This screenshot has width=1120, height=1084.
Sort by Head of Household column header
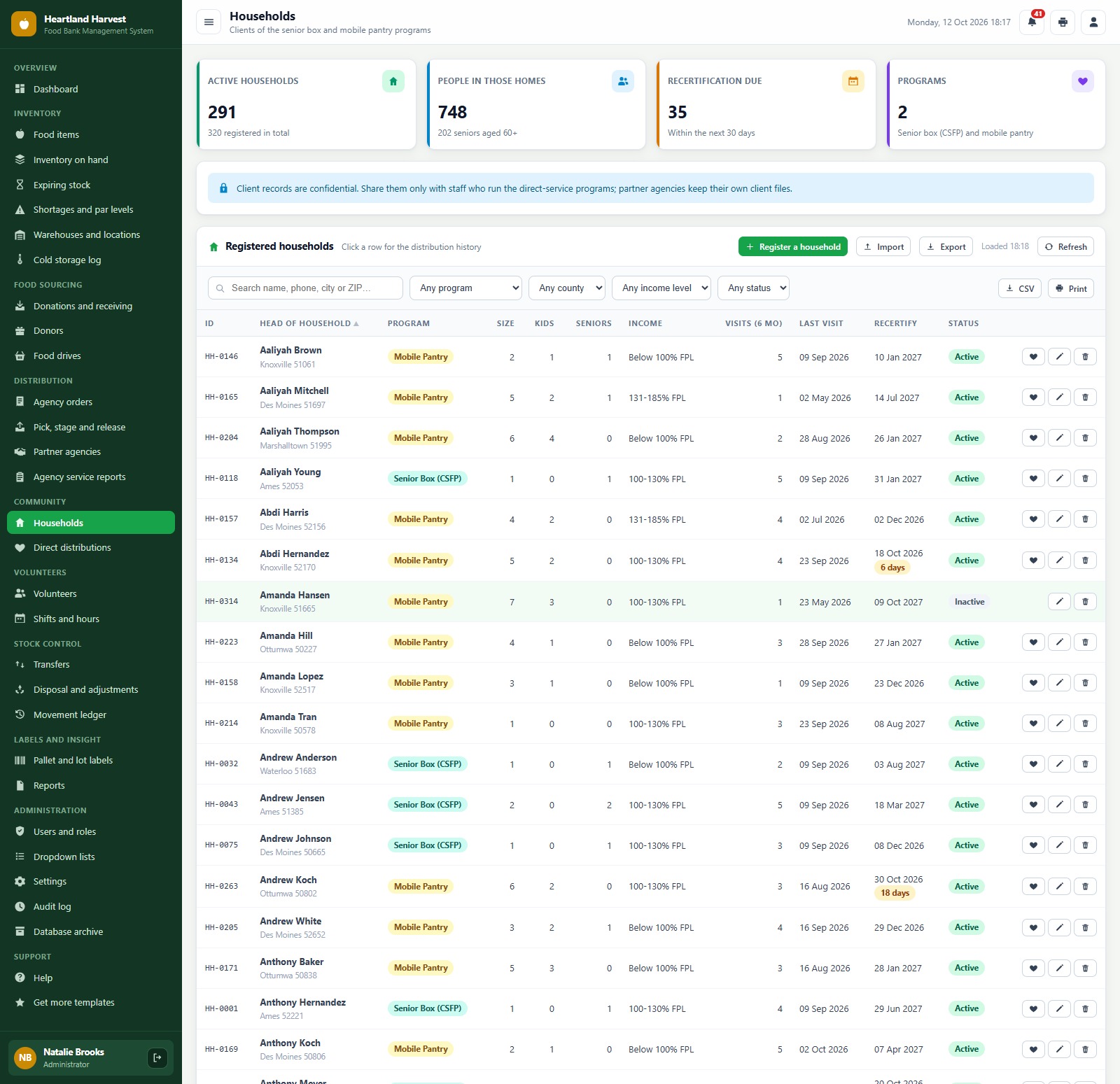309,323
